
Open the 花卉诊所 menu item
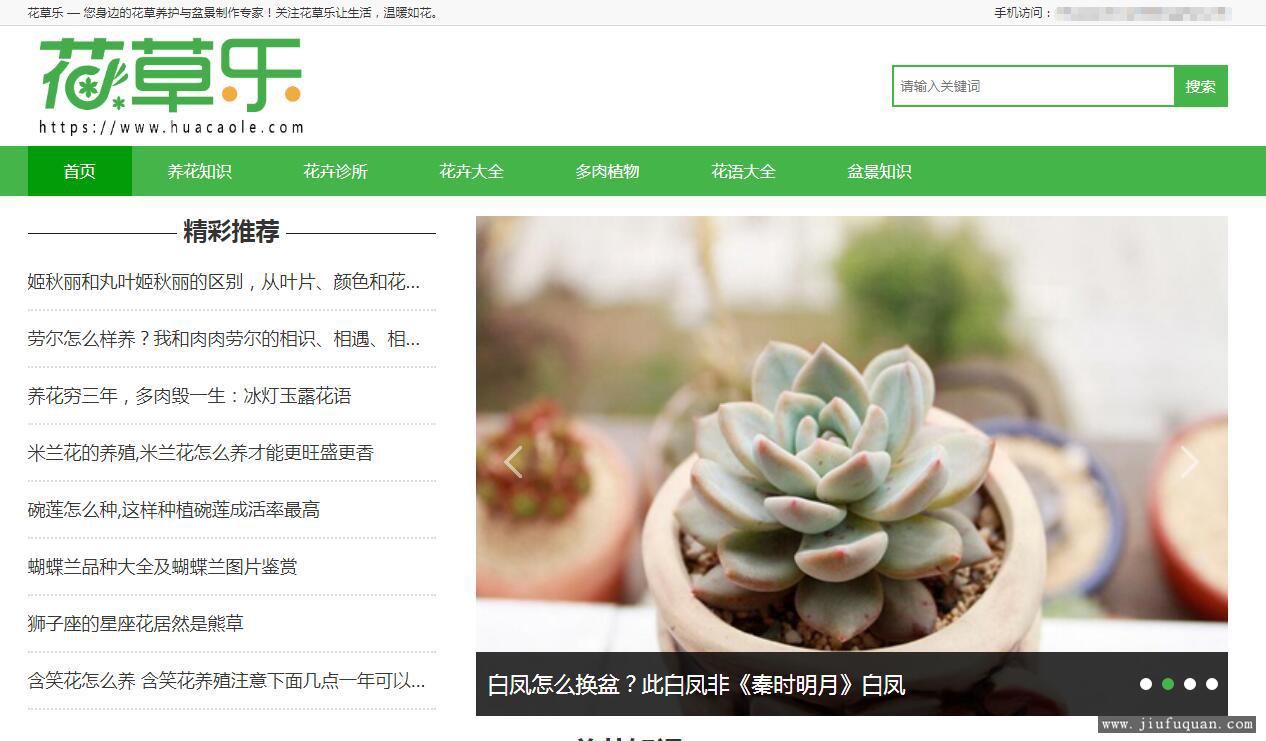(336, 171)
